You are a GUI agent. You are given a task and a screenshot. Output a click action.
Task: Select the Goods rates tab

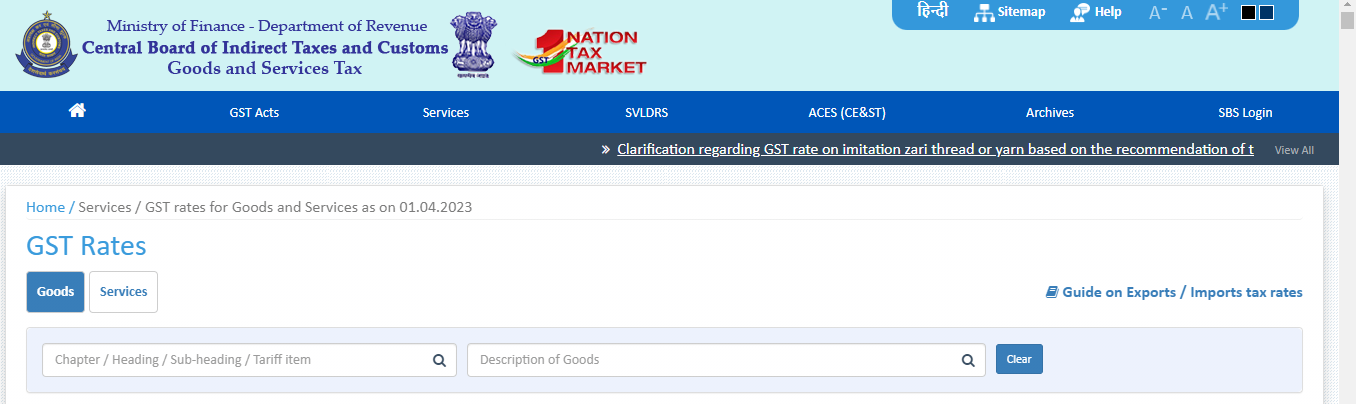[x=55, y=292]
